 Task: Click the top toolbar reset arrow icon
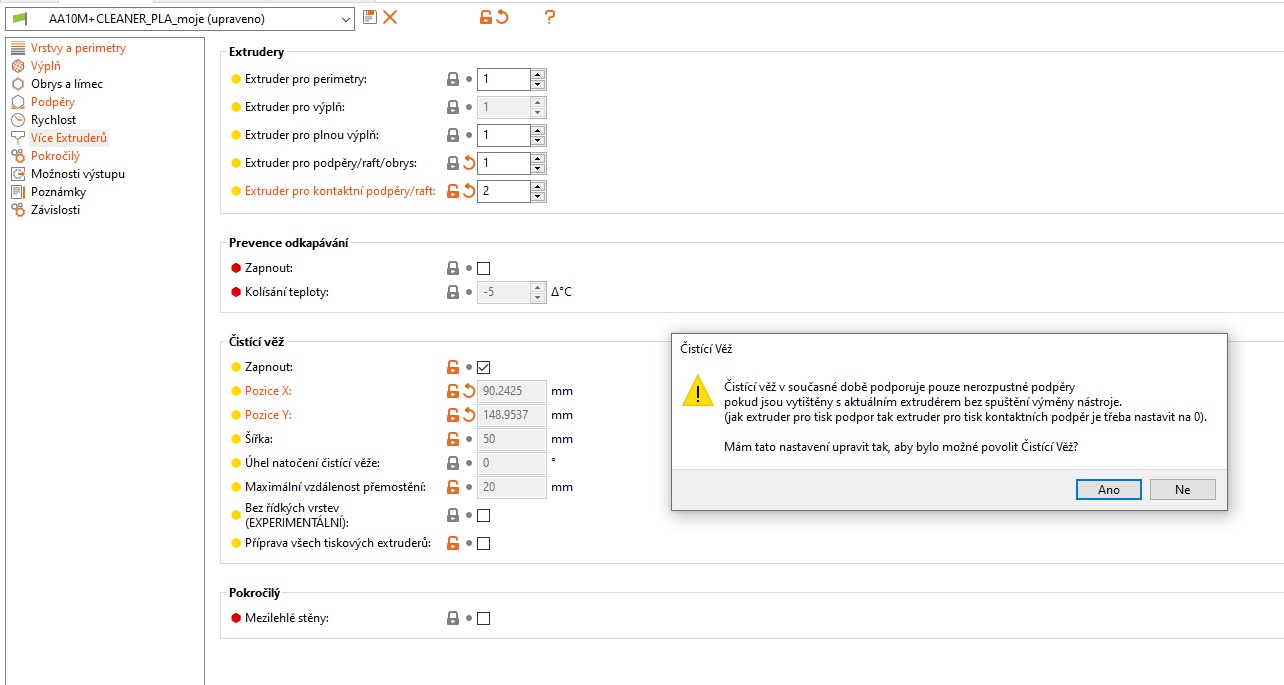click(502, 17)
